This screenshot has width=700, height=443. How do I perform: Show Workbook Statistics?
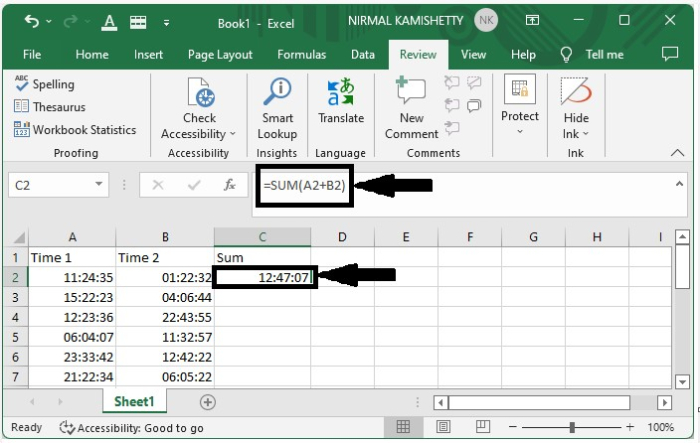coord(75,130)
